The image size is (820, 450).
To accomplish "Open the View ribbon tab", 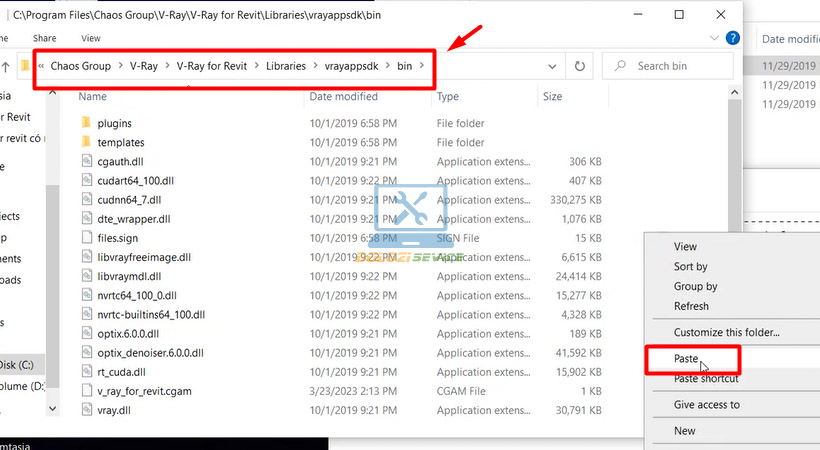I will tap(90, 38).
